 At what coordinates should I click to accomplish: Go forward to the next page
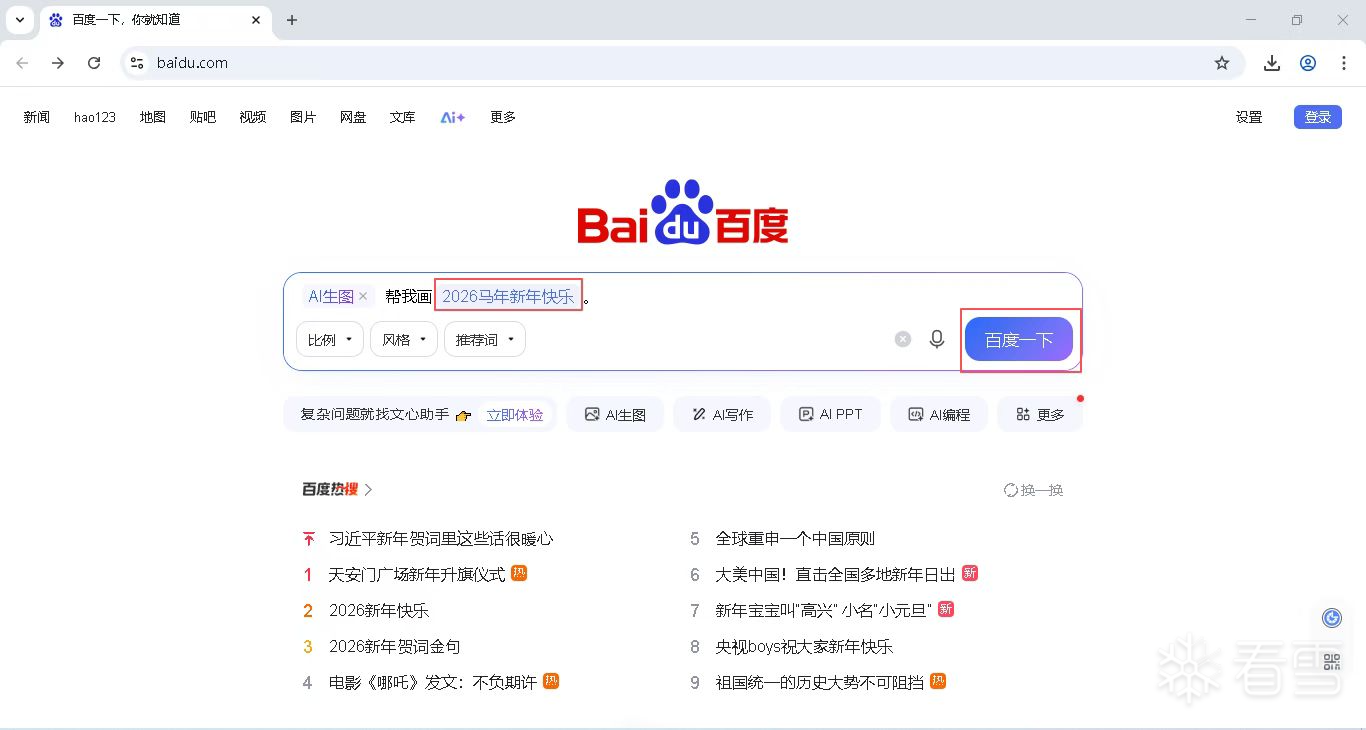click(58, 63)
